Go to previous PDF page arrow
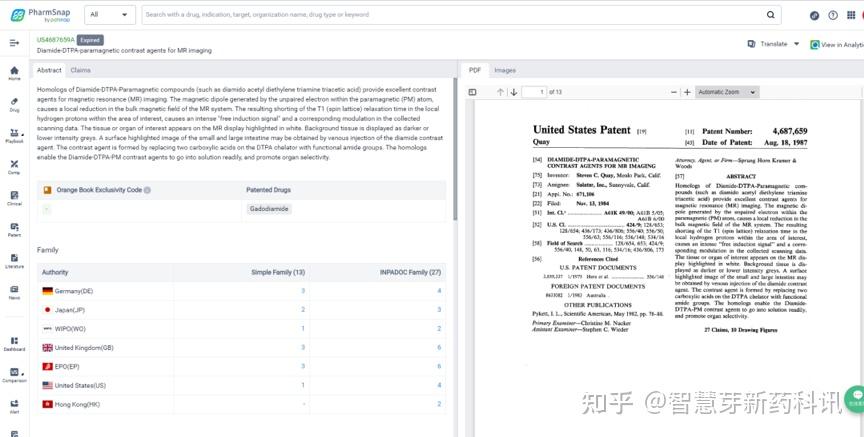 (x=500, y=92)
